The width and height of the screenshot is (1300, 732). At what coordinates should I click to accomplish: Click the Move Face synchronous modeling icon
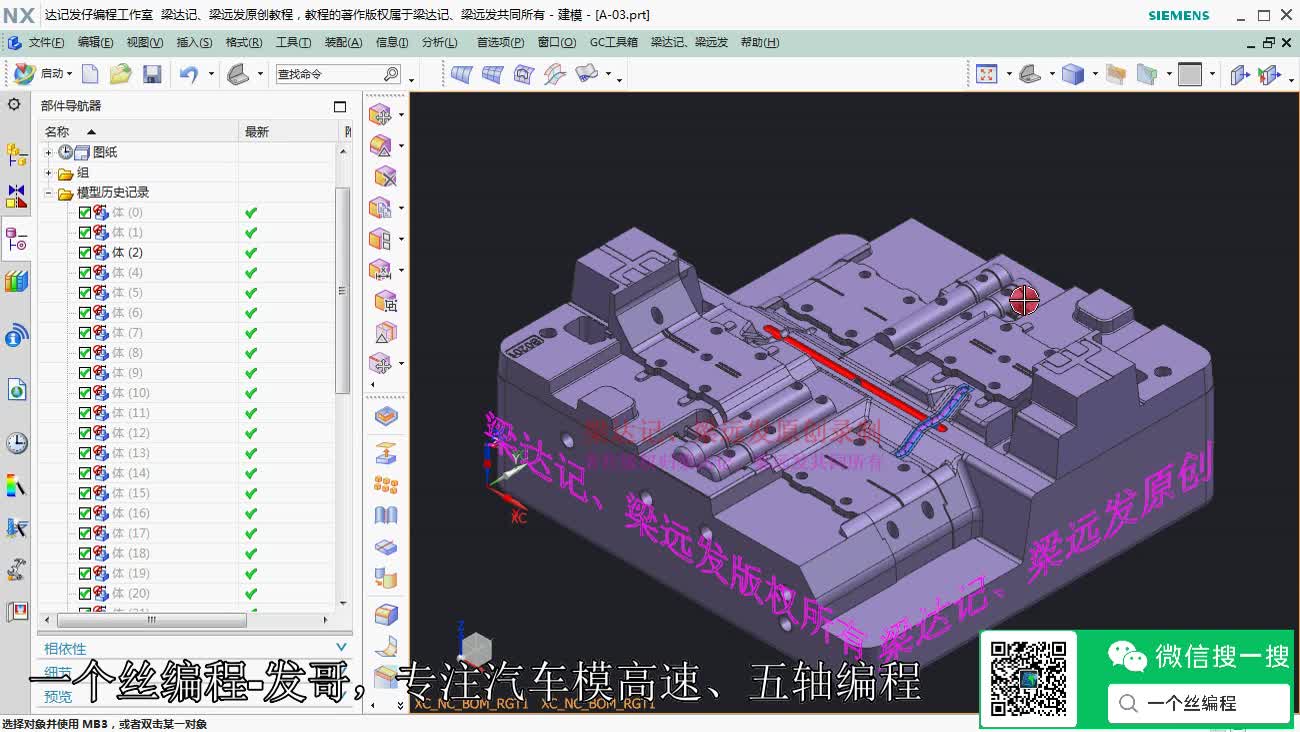pos(381,115)
